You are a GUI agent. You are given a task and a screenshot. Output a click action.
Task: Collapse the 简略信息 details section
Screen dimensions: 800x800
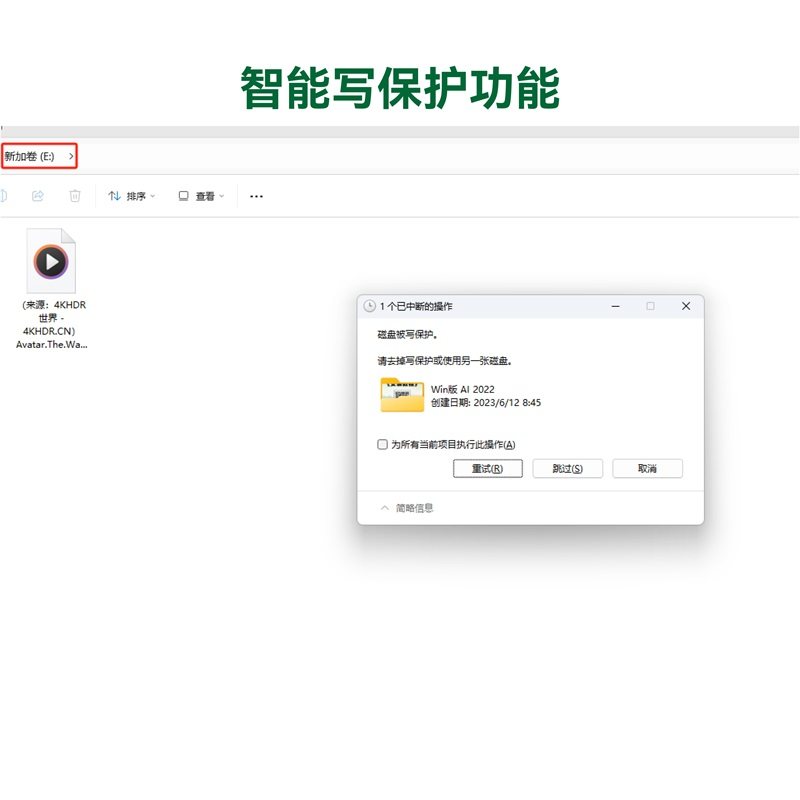pos(385,508)
